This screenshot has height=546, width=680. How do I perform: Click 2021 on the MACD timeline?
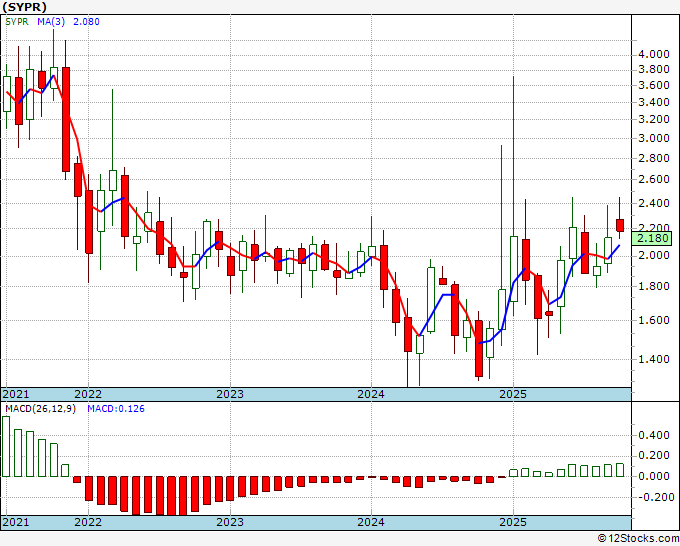point(16,522)
